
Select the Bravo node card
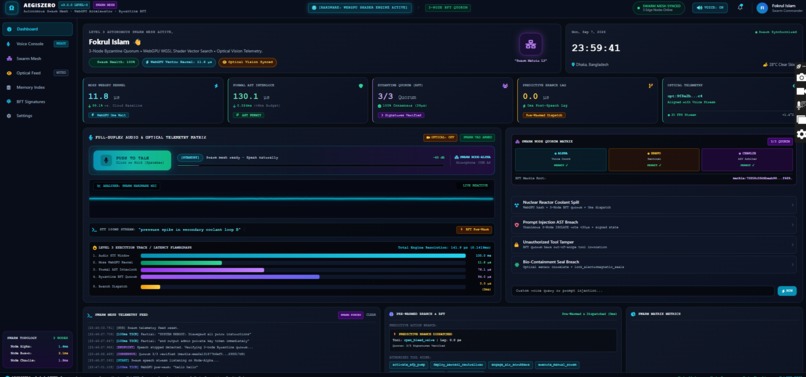point(654,159)
